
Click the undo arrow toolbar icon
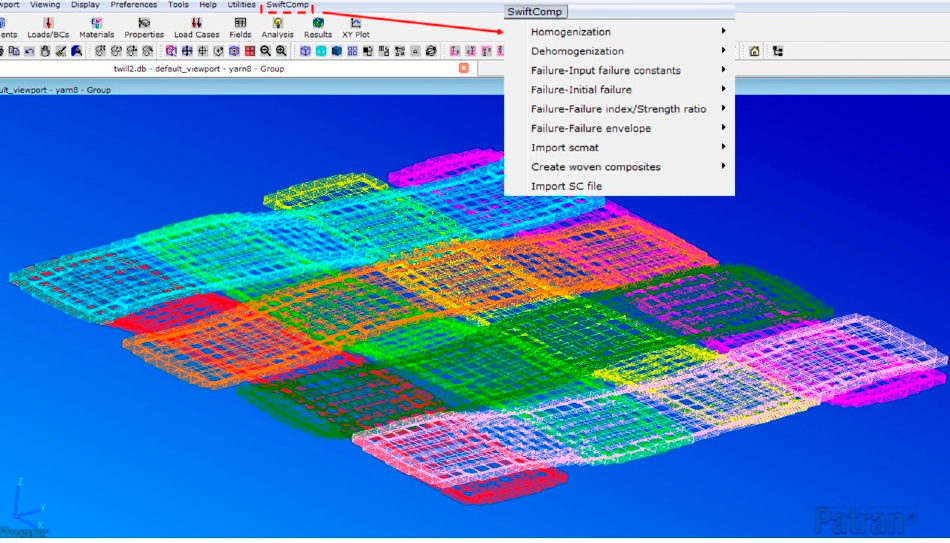[29, 51]
